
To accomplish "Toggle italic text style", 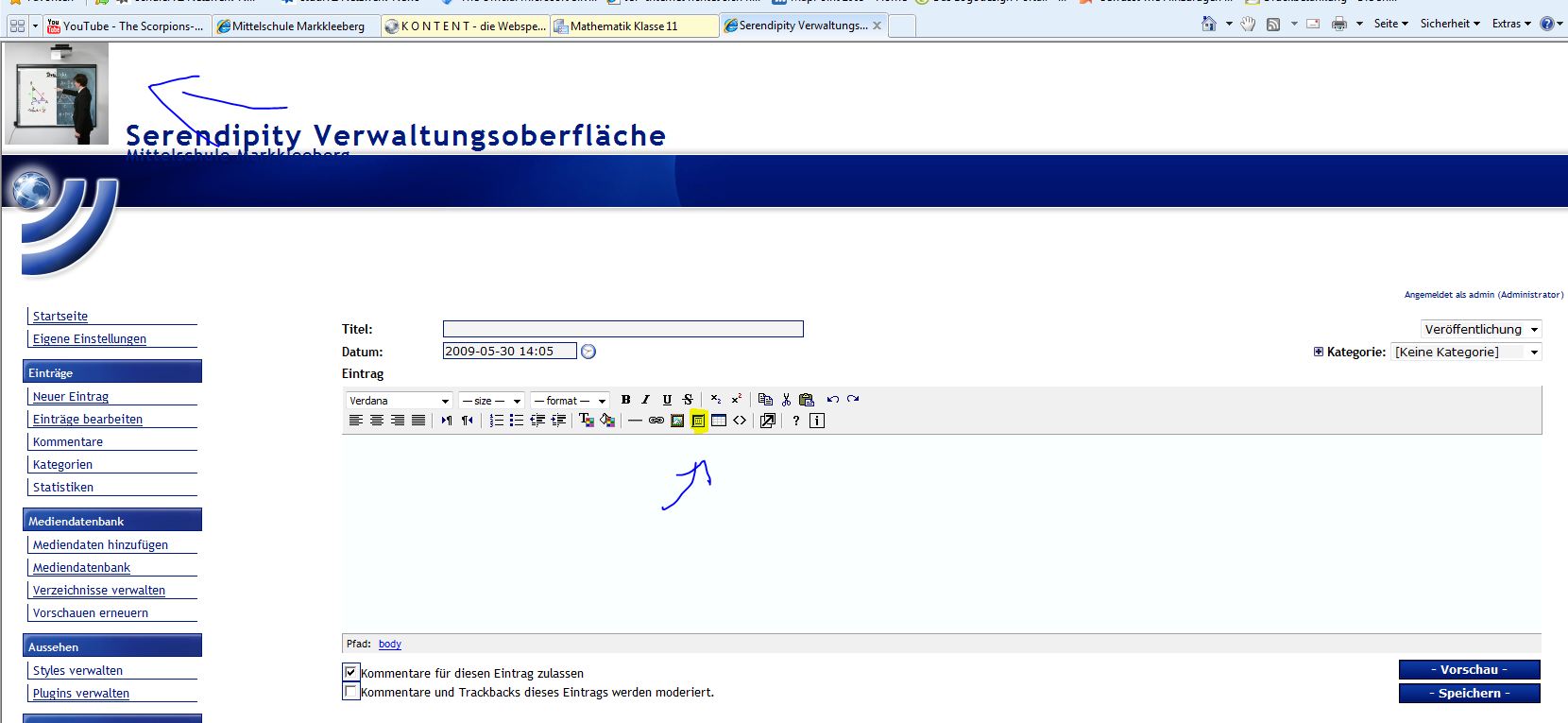I will tap(646, 400).
